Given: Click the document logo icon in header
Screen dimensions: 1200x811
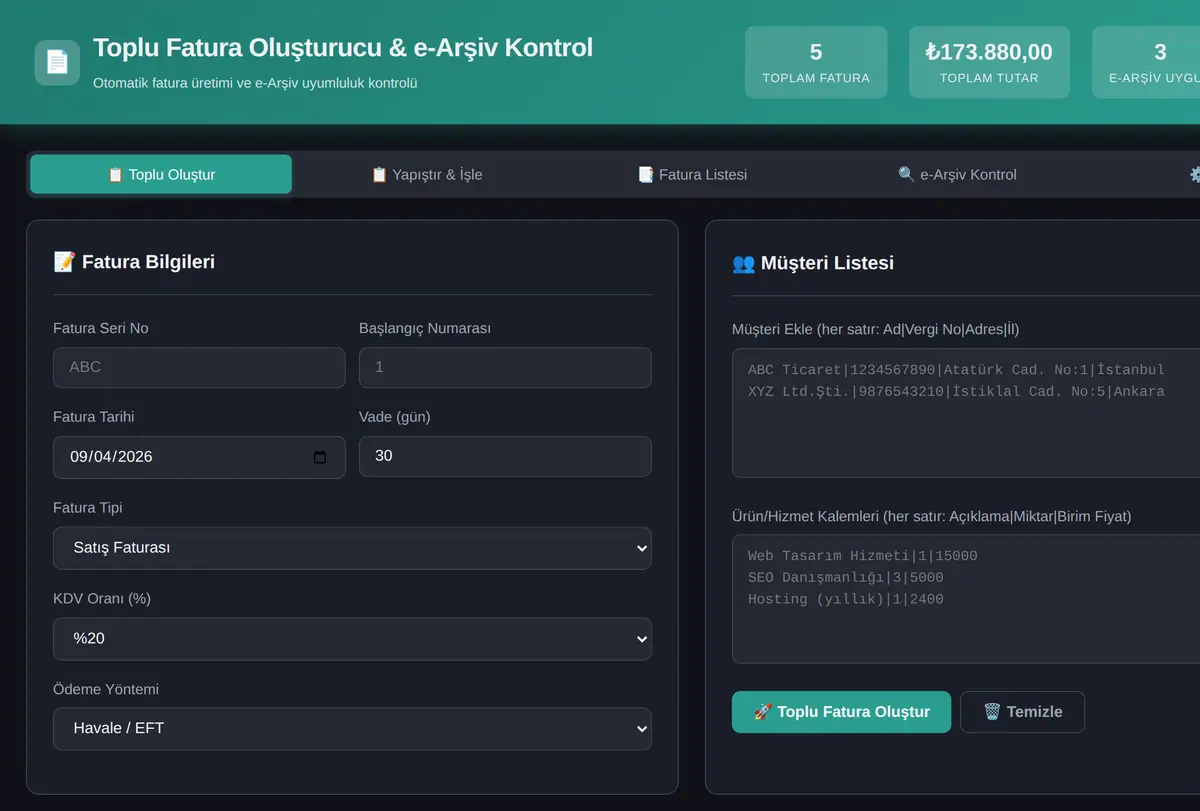Looking at the screenshot, I should (x=57, y=62).
